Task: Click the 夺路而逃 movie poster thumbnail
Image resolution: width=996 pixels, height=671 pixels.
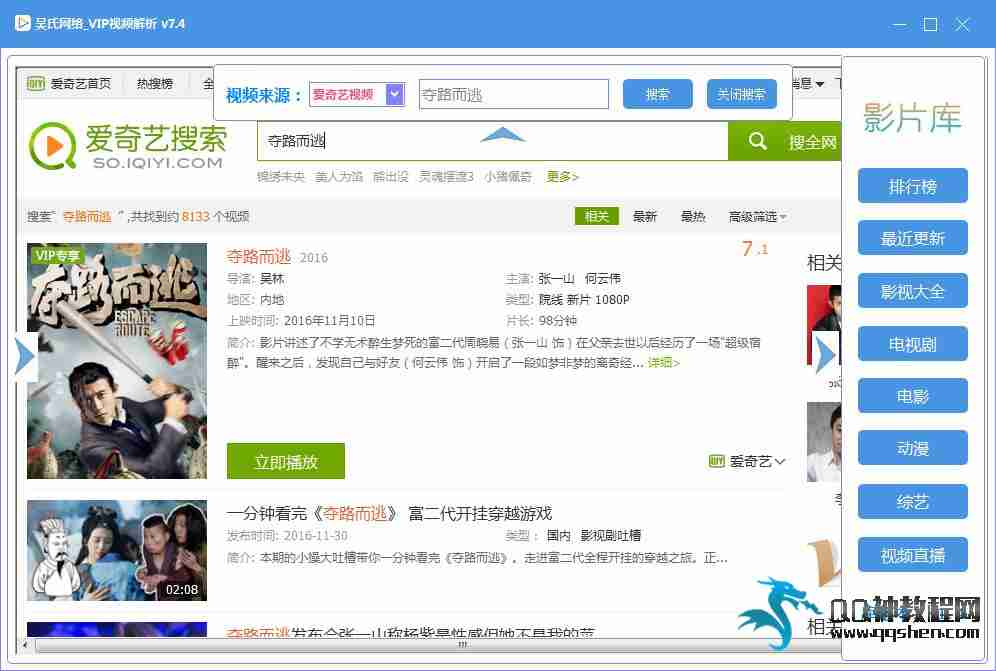Action: coord(117,361)
